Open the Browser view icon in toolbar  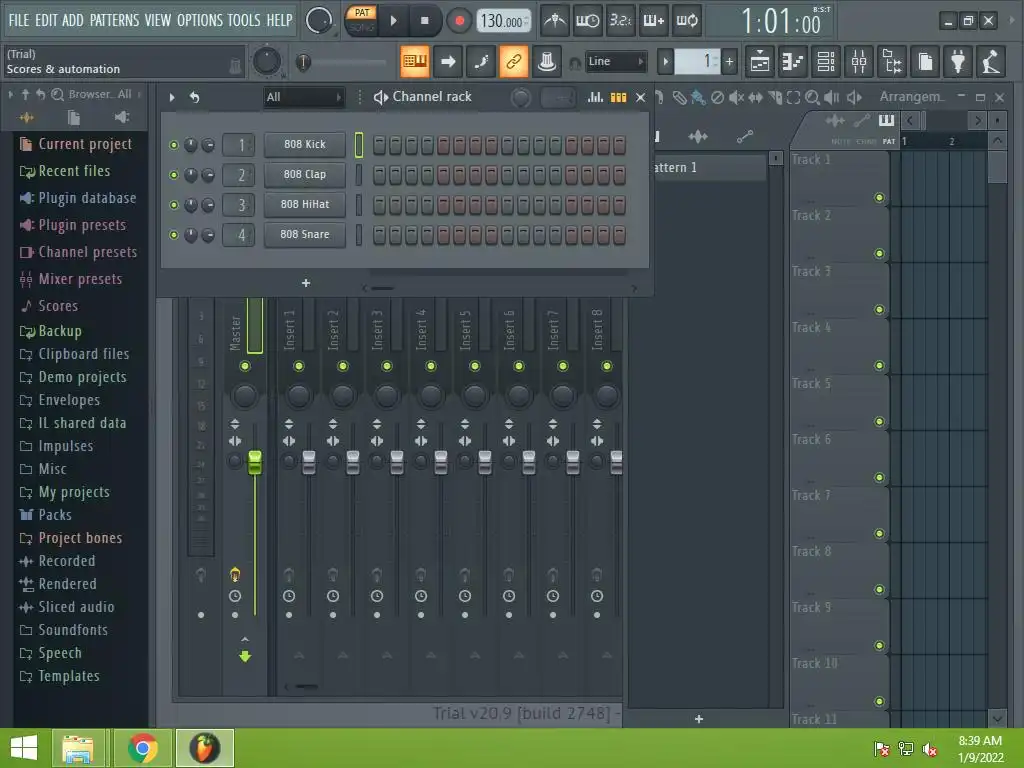coord(892,61)
